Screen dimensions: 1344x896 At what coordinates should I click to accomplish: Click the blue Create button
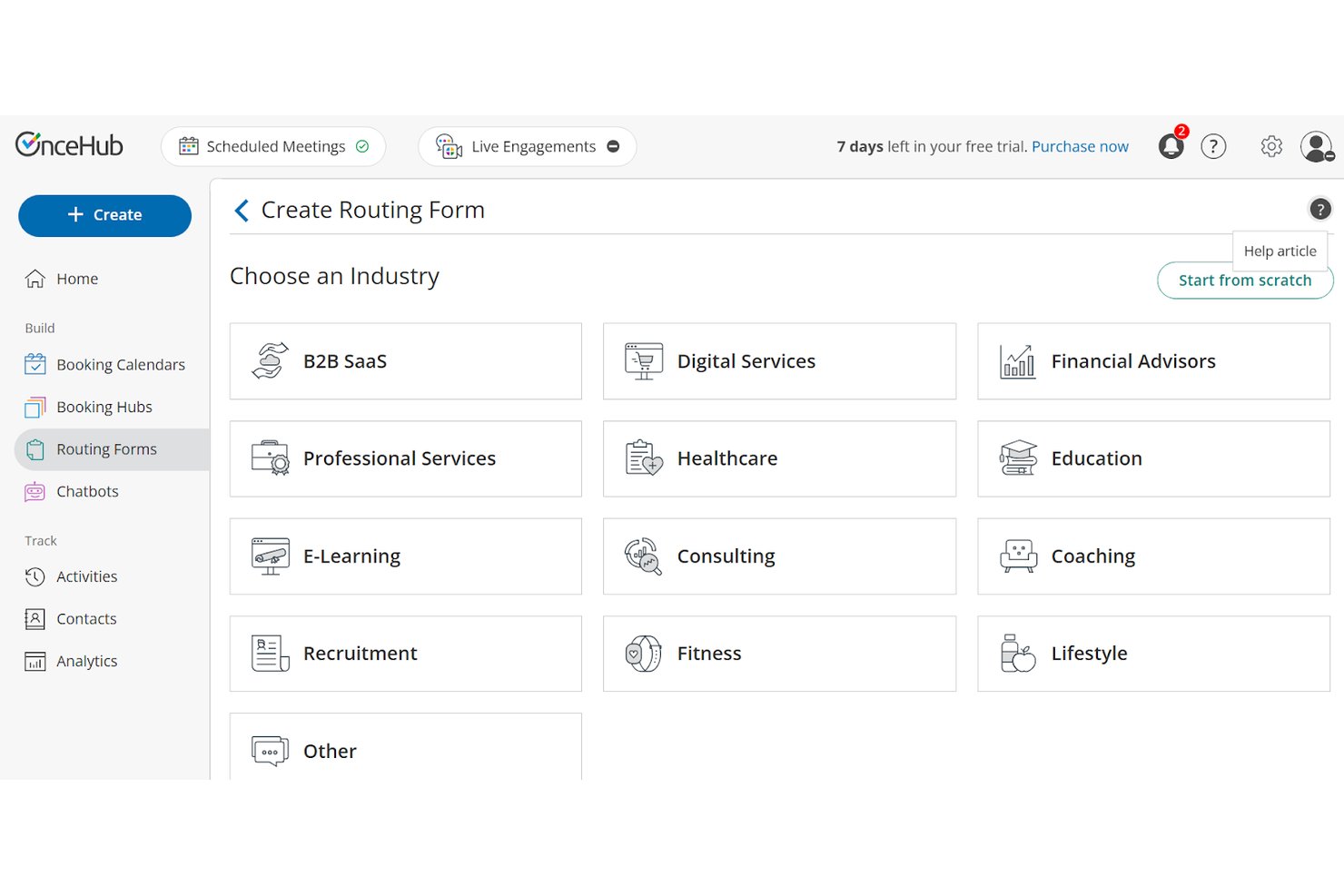tap(104, 215)
